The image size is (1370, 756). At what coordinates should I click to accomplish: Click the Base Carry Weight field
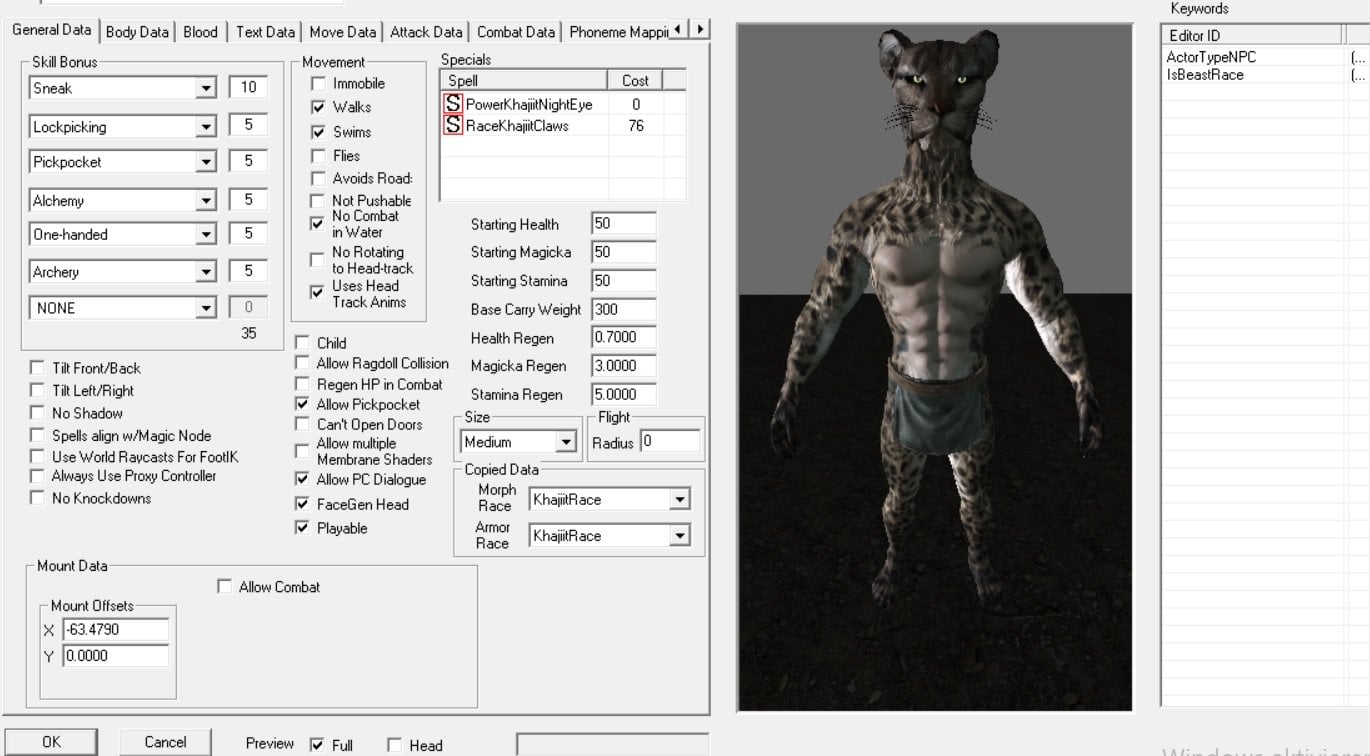(x=624, y=309)
